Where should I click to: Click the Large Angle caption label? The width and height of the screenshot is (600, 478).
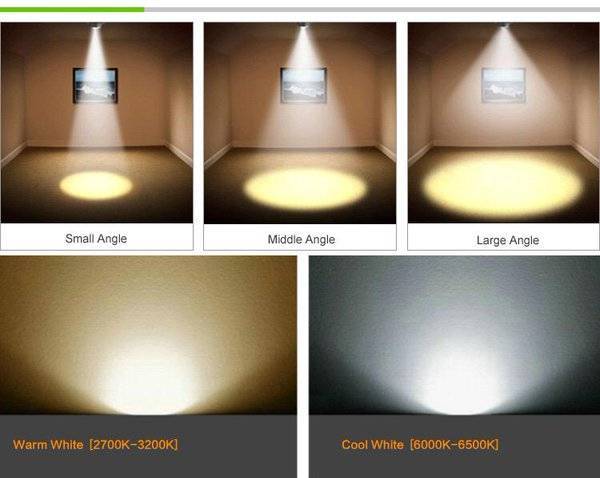point(508,240)
